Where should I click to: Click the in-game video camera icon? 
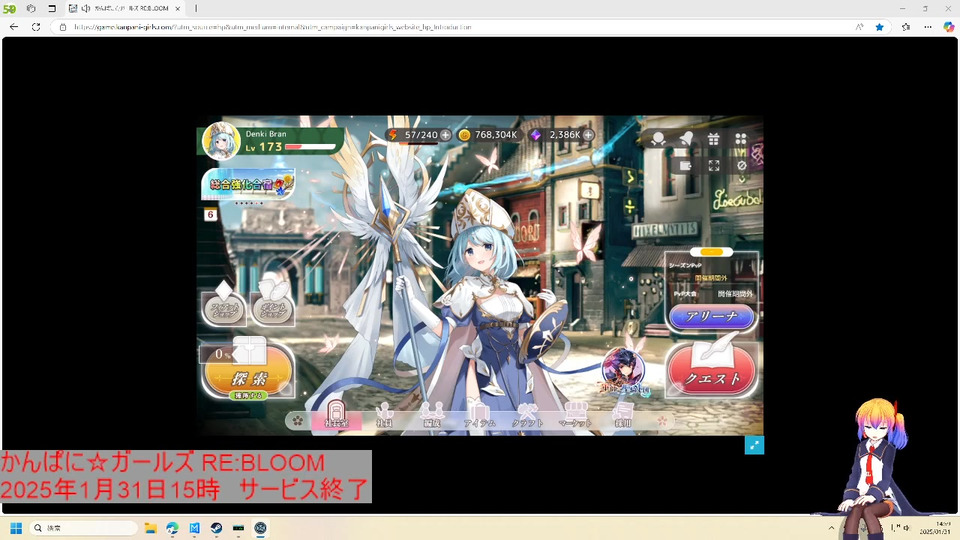click(x=686, y=166)
